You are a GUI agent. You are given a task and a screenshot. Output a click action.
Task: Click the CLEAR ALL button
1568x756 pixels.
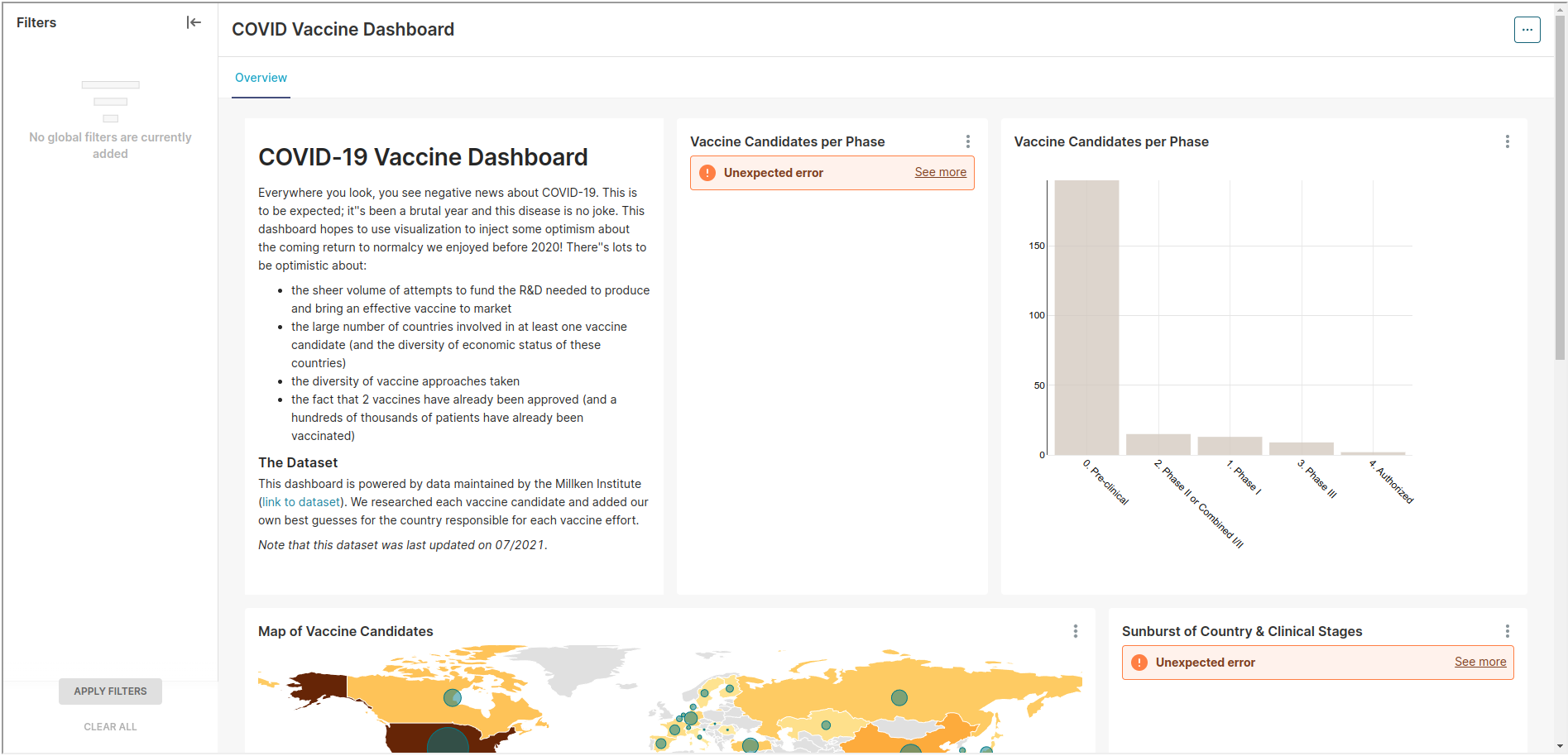click(x=110, y=727)
